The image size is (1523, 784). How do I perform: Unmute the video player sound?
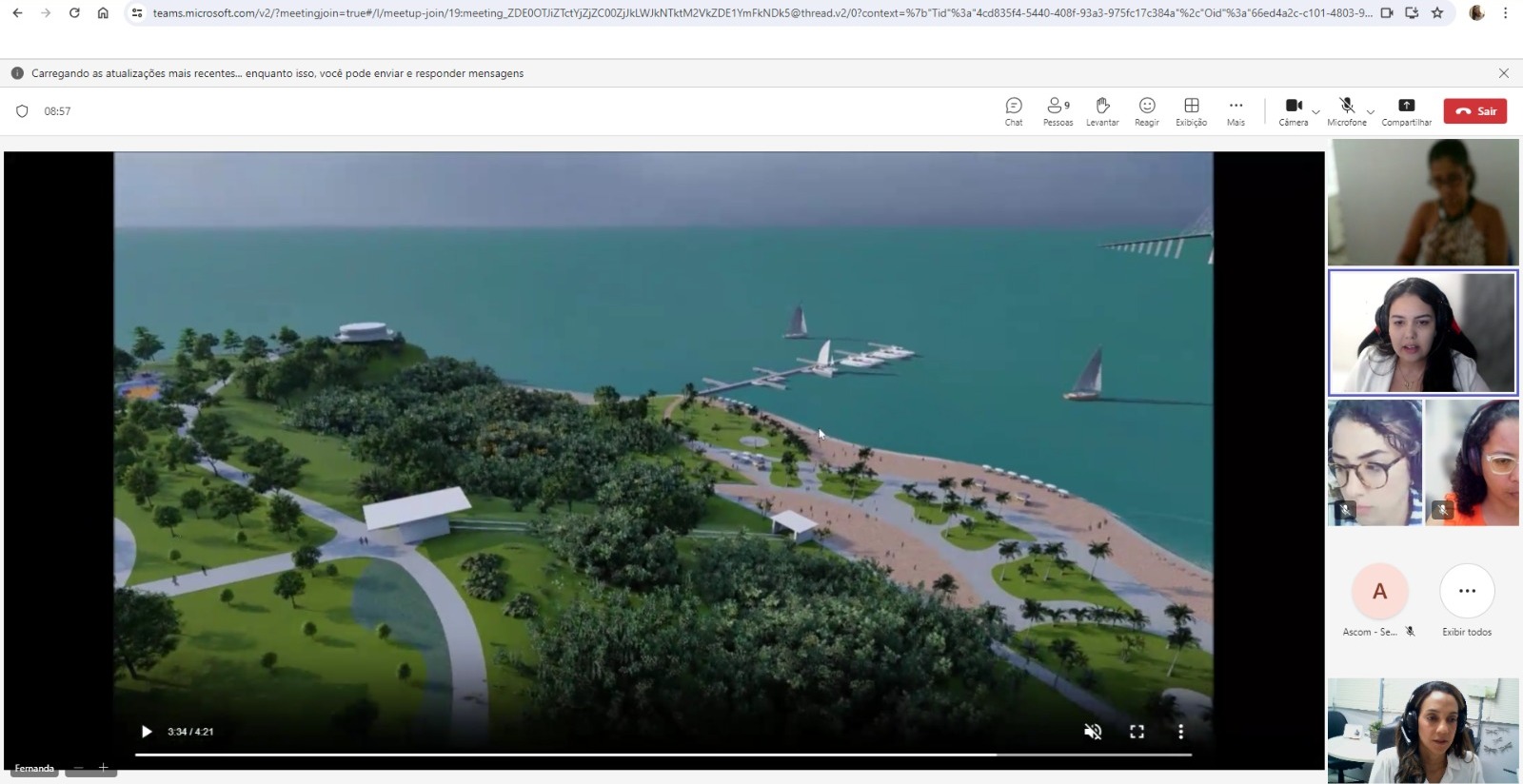point(1093,732)
